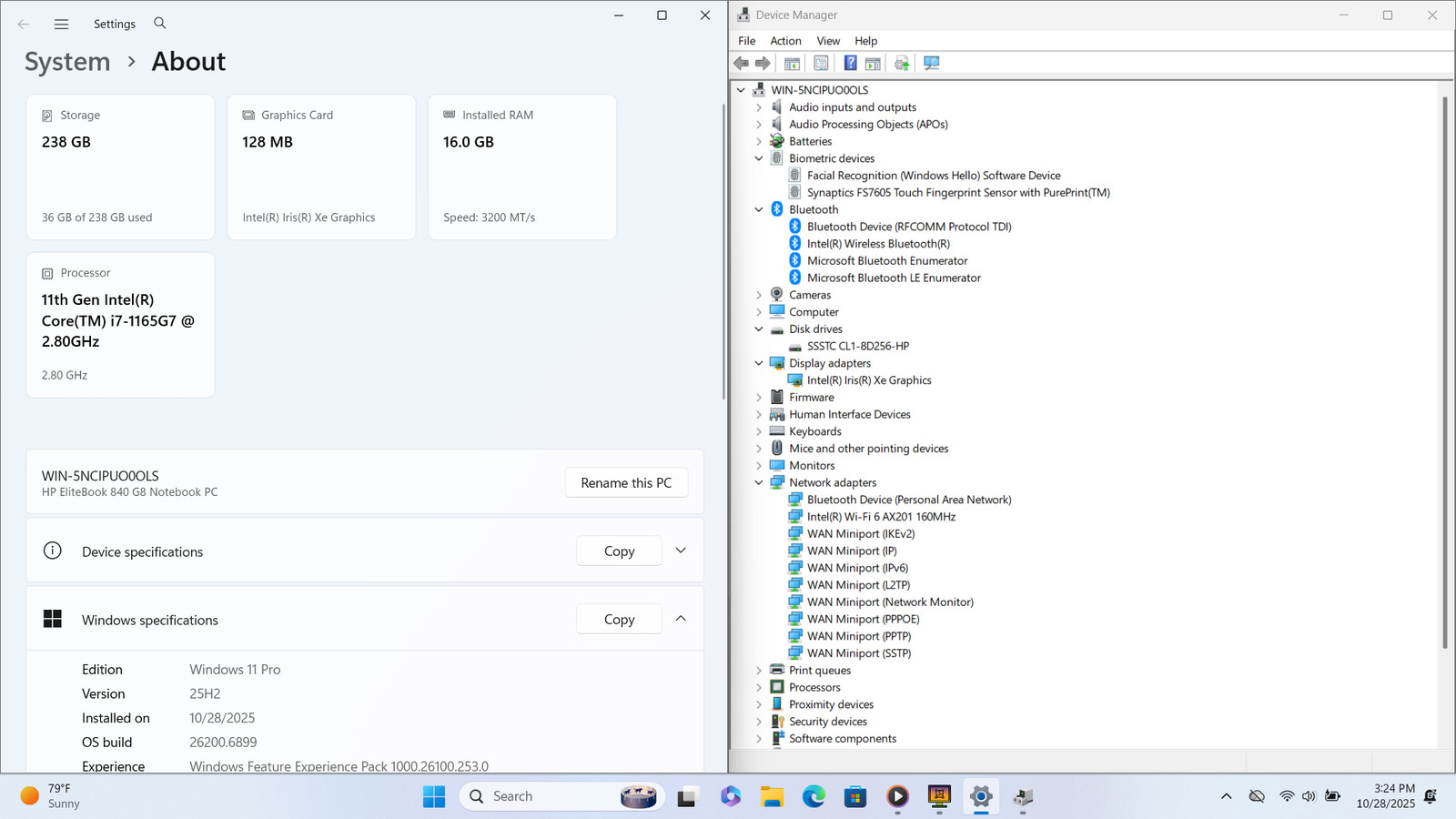Open the Media Player taskbar icon

pos(897,796)
